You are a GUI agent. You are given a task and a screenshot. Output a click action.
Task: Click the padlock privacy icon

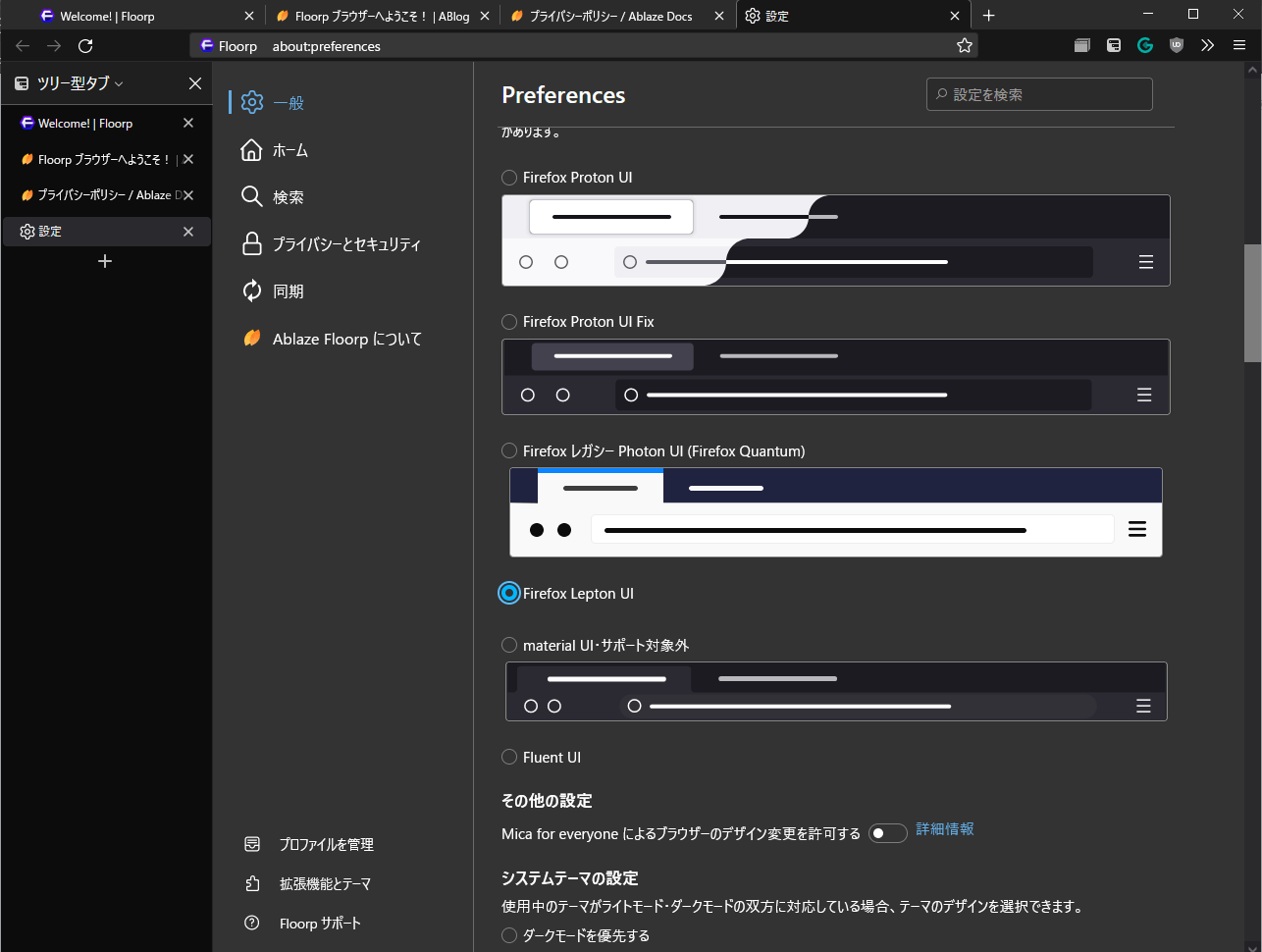click(x=252, y=244)
